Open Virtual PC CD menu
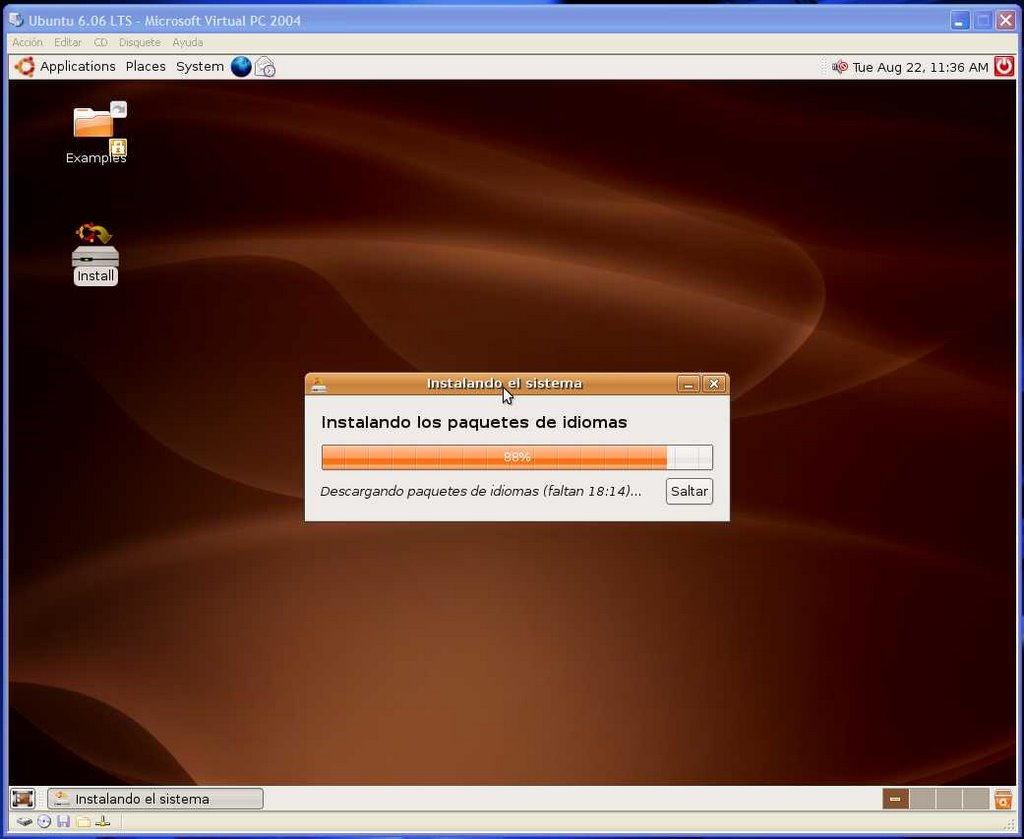1024x839 pixels. pos(101,42)
